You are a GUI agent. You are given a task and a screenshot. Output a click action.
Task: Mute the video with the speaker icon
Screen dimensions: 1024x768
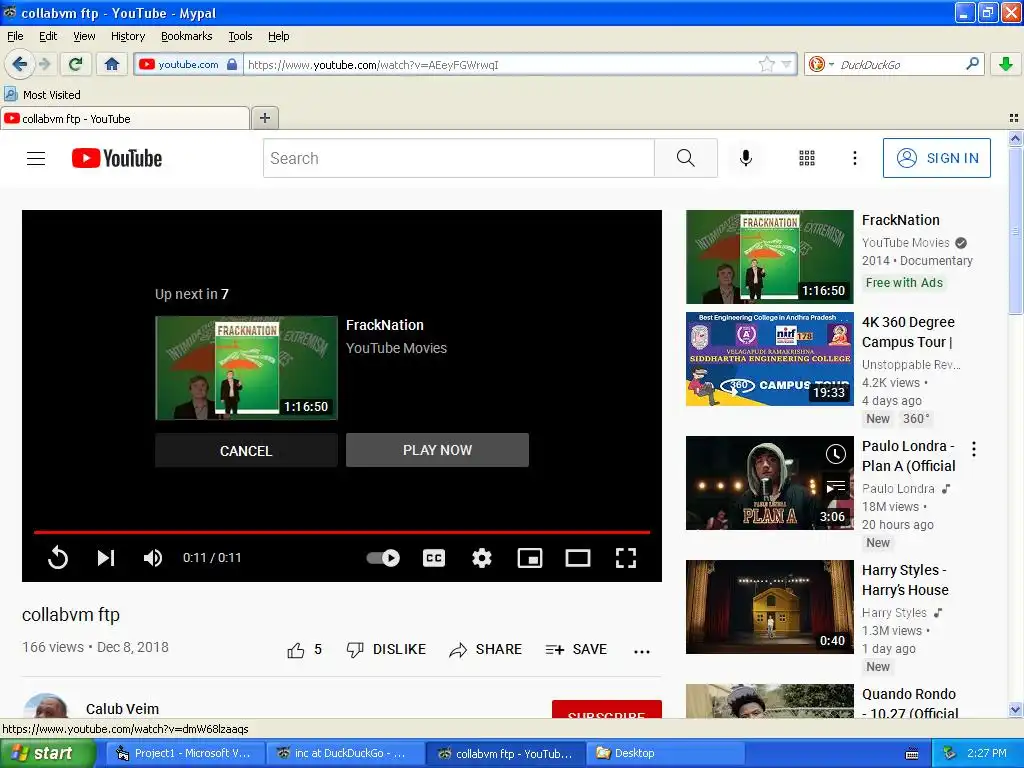153,558
